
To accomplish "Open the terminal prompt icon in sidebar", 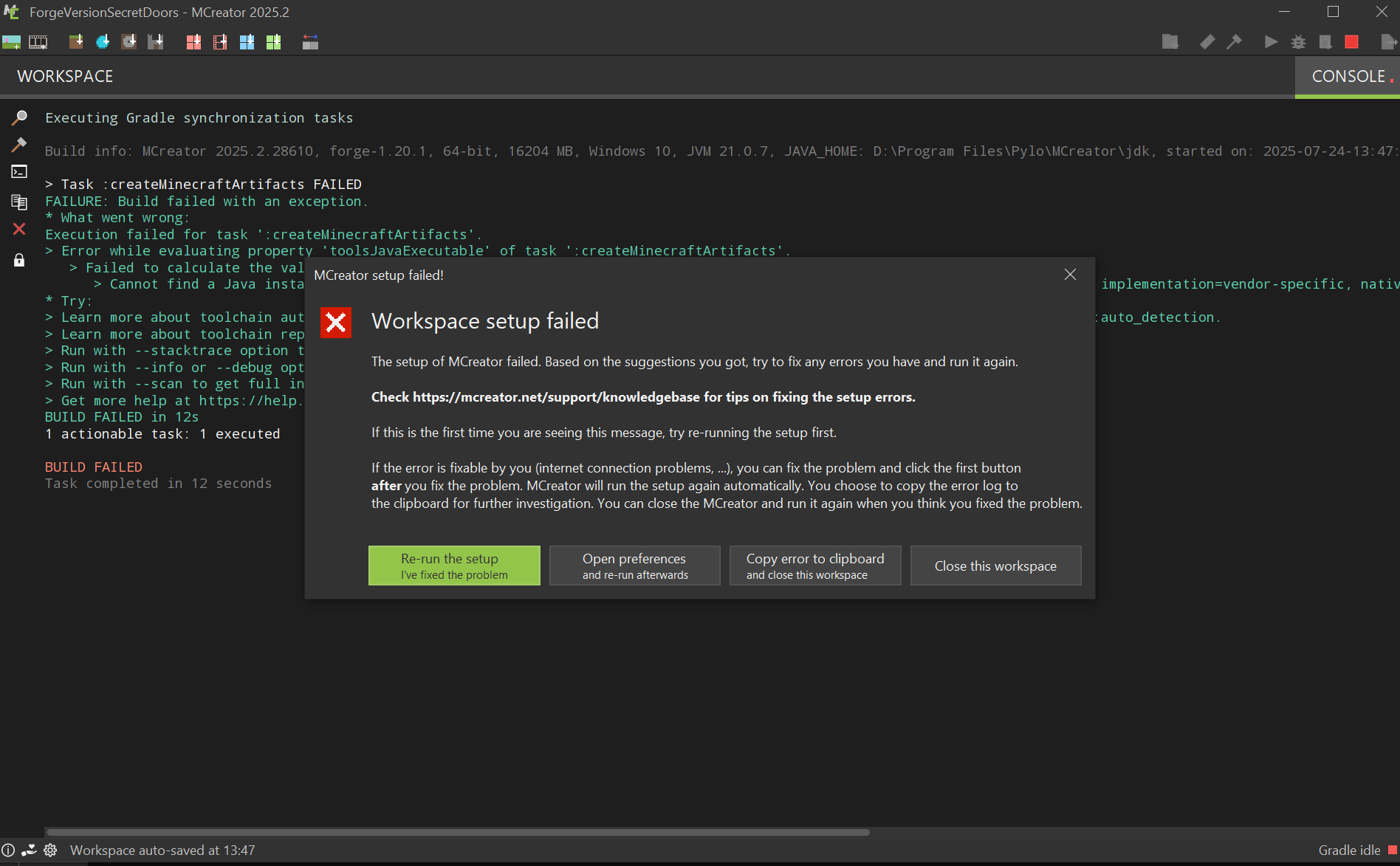I will coord(19,172).
